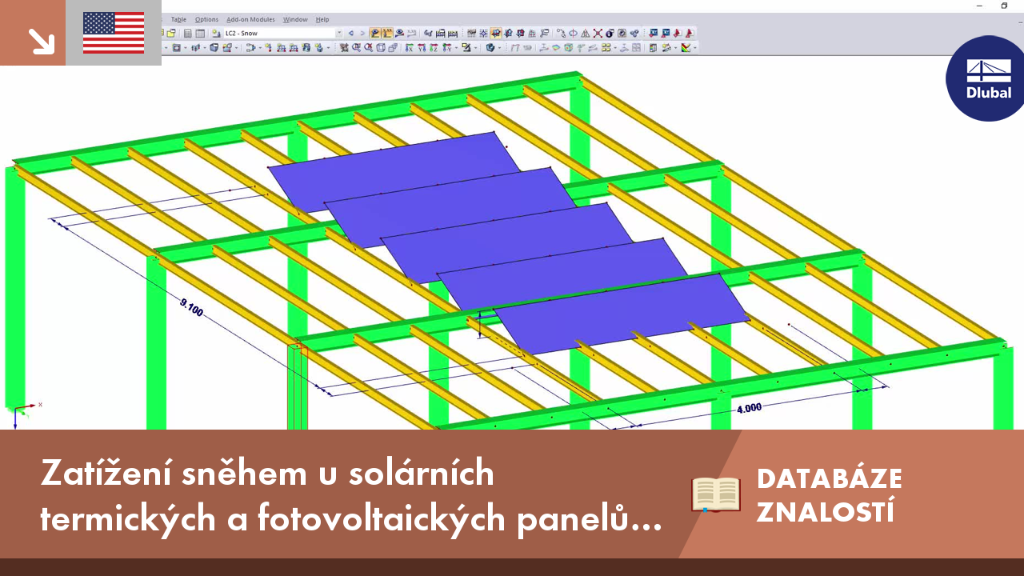The width and height of the screenshot is (1024, 576).
Task: Click the yellow four-squares window arrangement icon
Action: [606, 48]
